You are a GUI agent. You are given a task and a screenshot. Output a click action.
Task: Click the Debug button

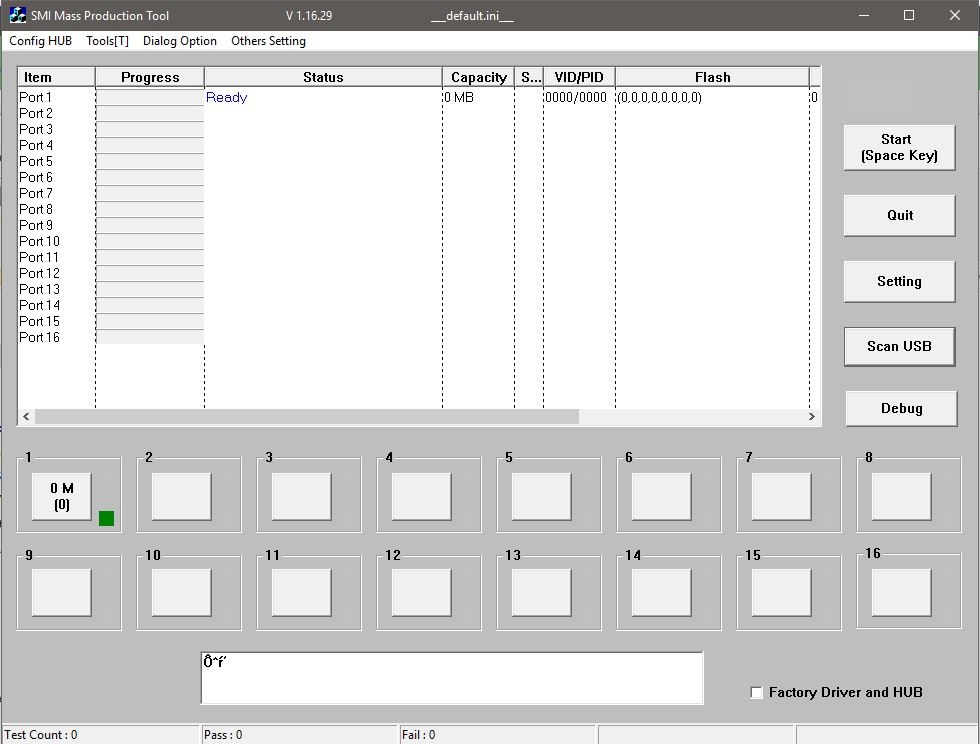click(x=901, y=408)
